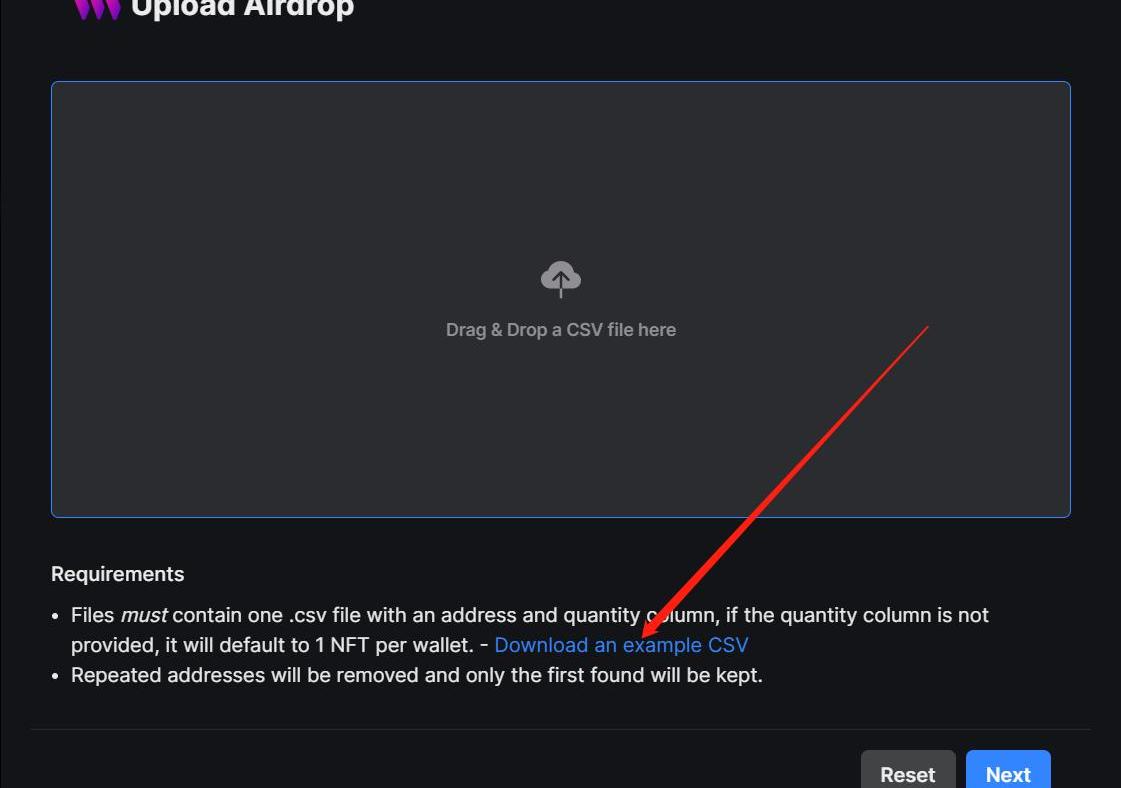Open the Download an example CSV link

pos(621,645)
